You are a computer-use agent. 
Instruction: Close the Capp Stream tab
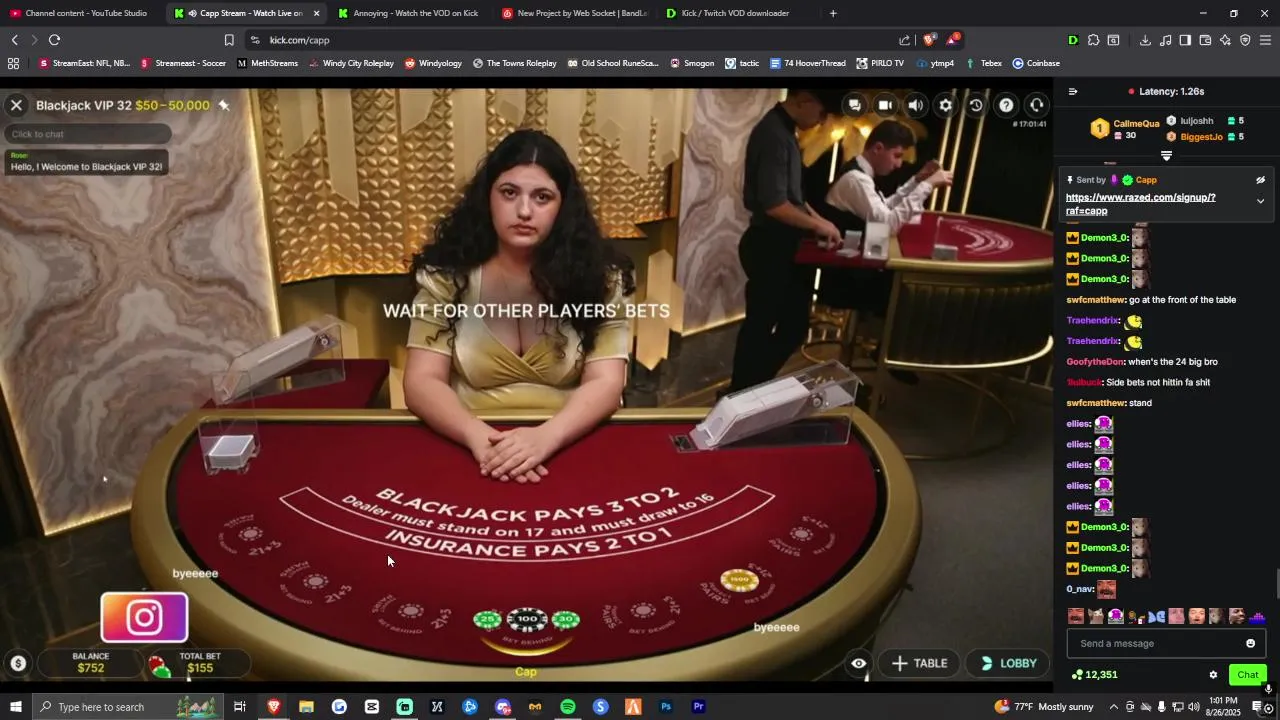[316, 13]
